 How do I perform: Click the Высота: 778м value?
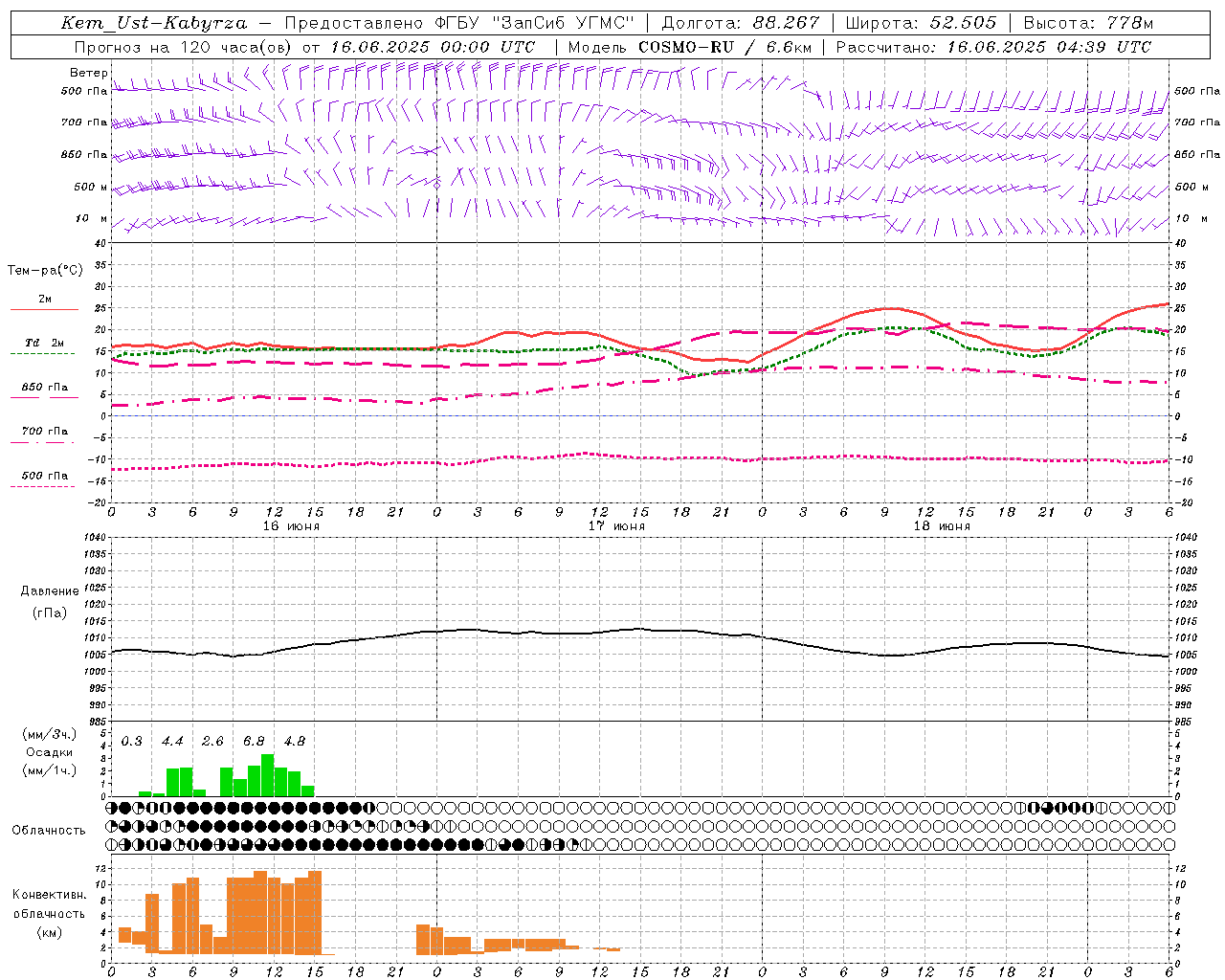[x=1088, y=23]
